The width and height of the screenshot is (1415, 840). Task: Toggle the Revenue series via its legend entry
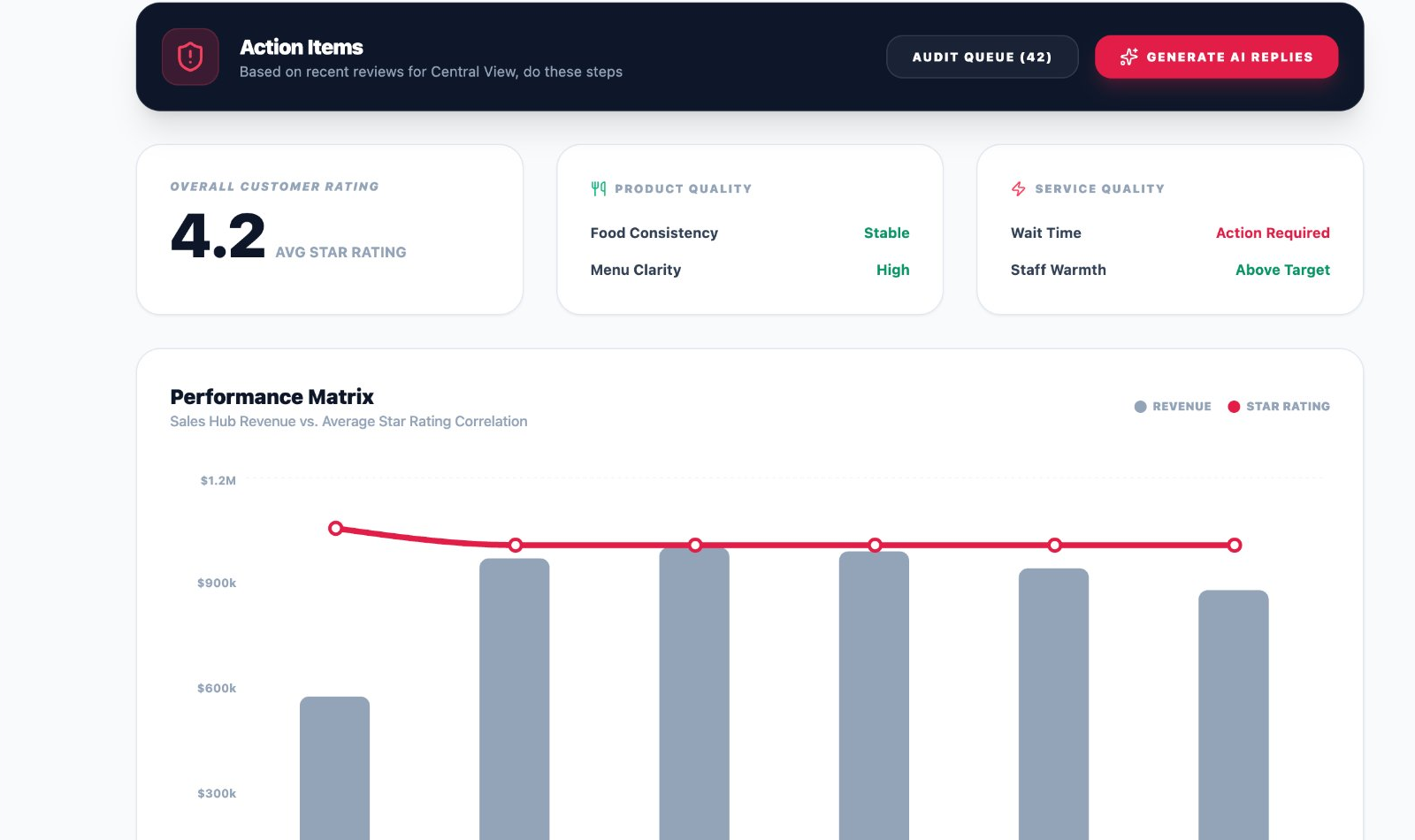pyautogui.click(x=1173, y=406)
